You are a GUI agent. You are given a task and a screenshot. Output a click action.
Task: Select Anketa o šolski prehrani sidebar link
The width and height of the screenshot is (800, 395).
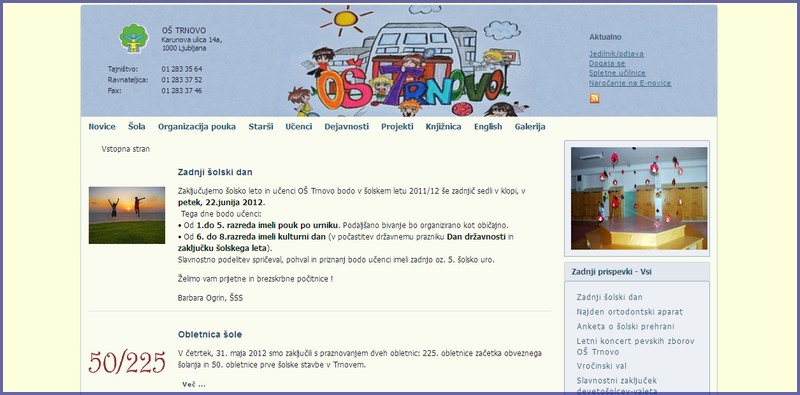point(626,326)
